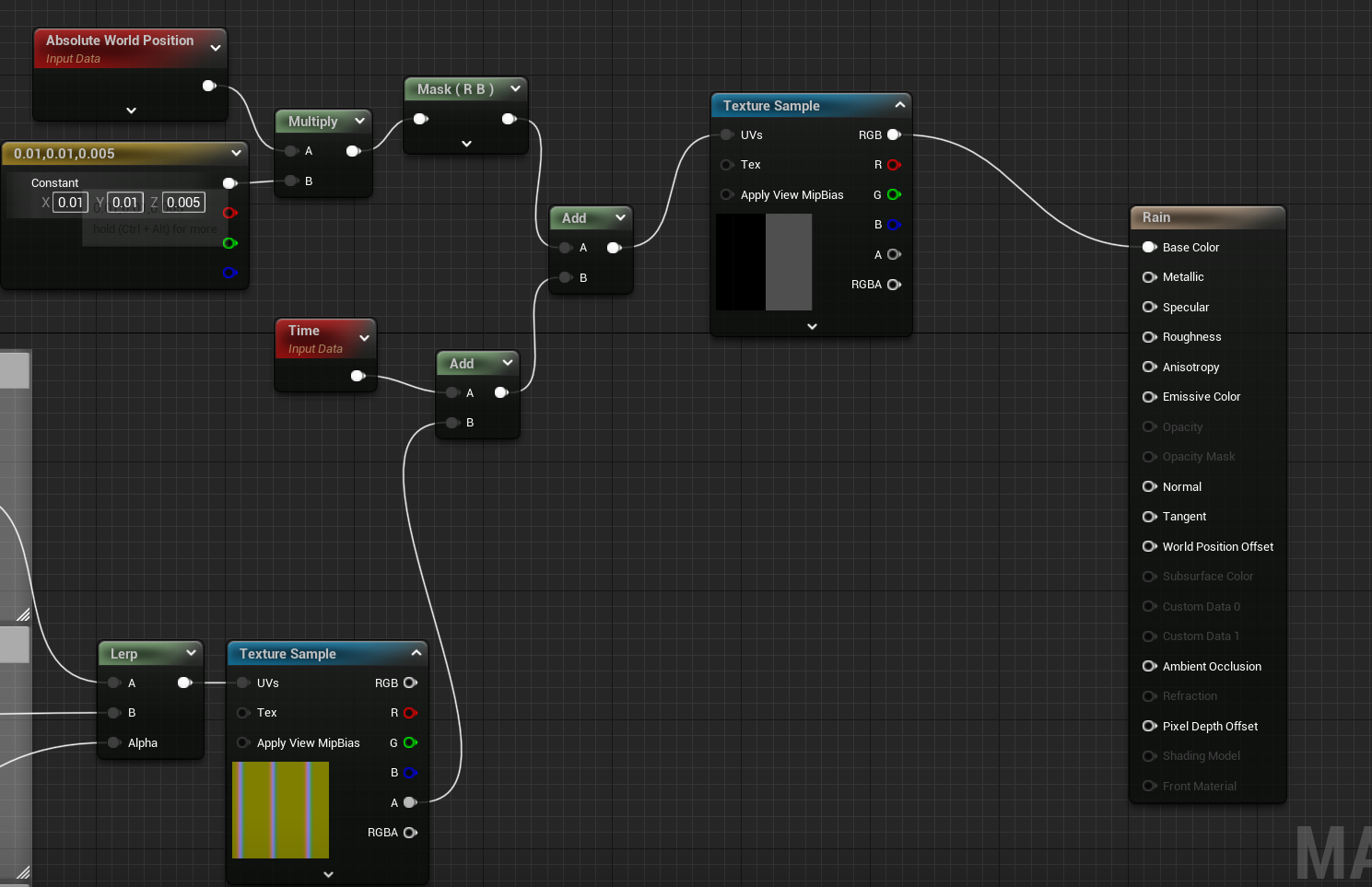Click blue B output pin of upper Texture Sample
Image resolution: width=1372 pixels, height=887 pixels.
coord(894,225)
